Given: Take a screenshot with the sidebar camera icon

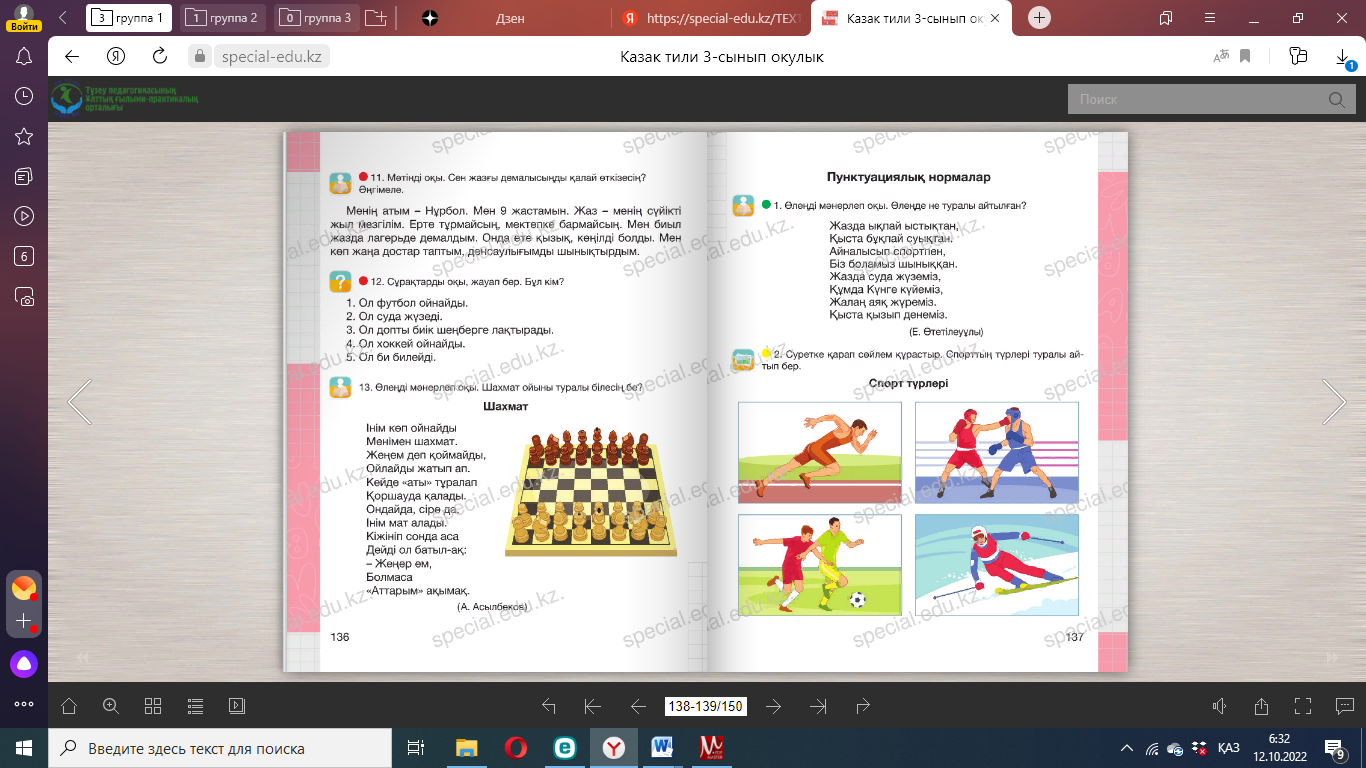Looking at the screenshot, I should [x=25, y=297].
